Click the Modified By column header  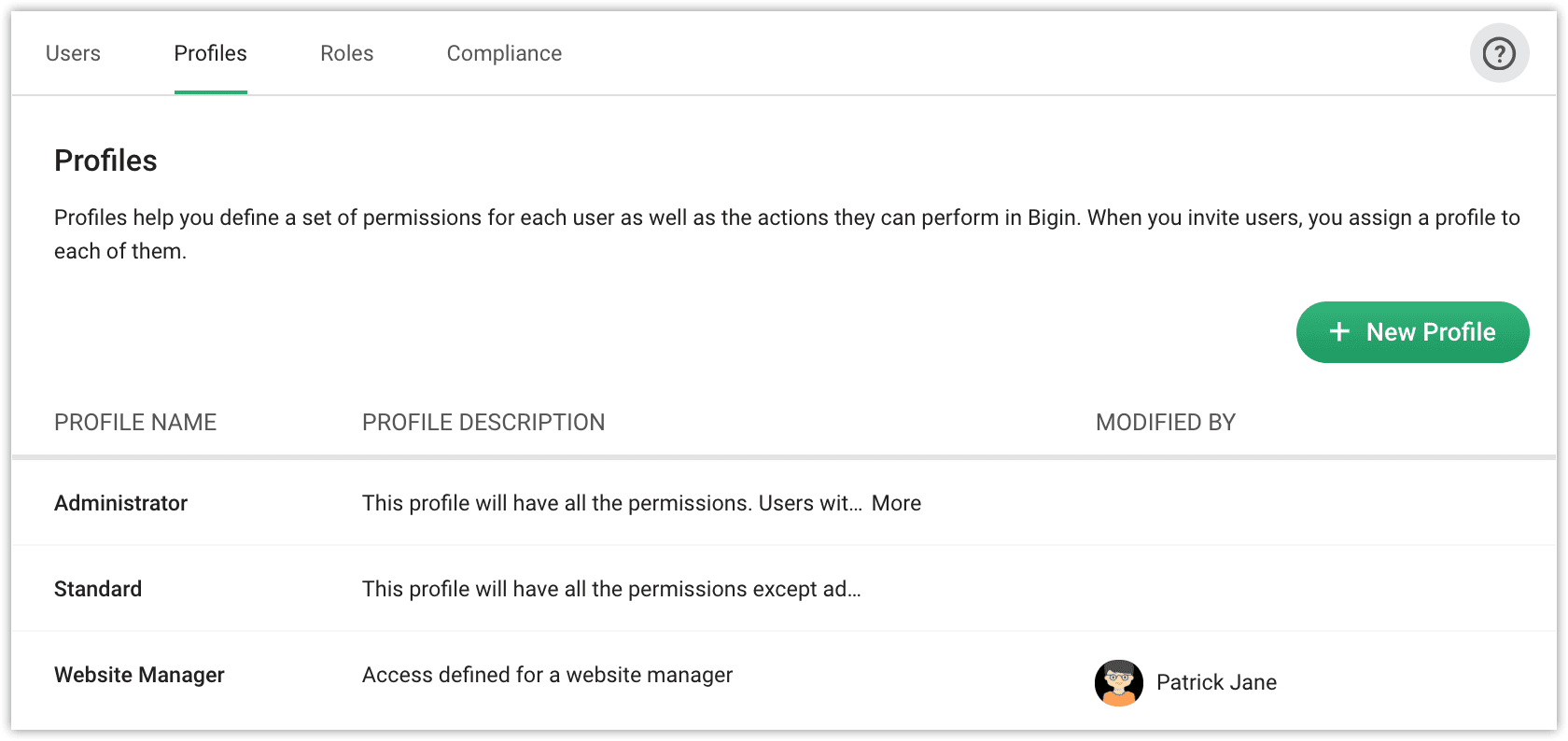tap(1165, 423)
